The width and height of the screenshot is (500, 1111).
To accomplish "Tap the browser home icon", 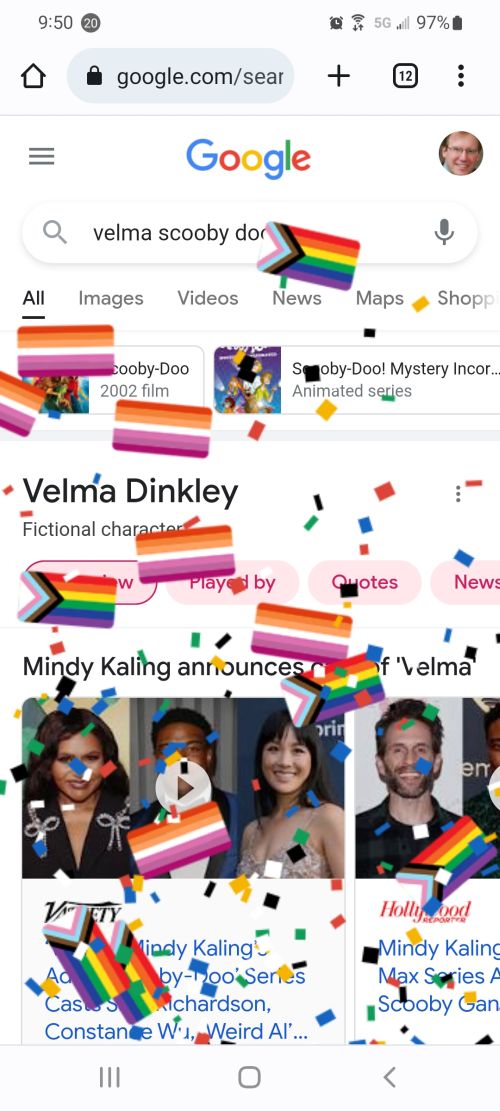I will point(33,76).
